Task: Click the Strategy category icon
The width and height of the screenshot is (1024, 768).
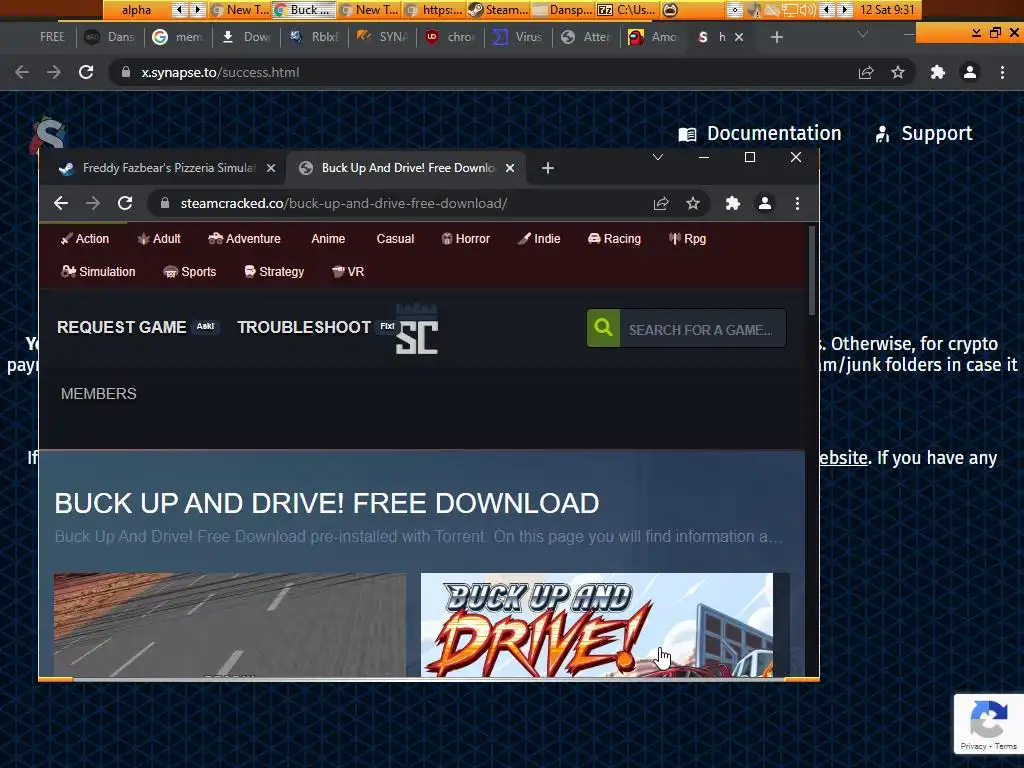Action: (x=249, y=272)
